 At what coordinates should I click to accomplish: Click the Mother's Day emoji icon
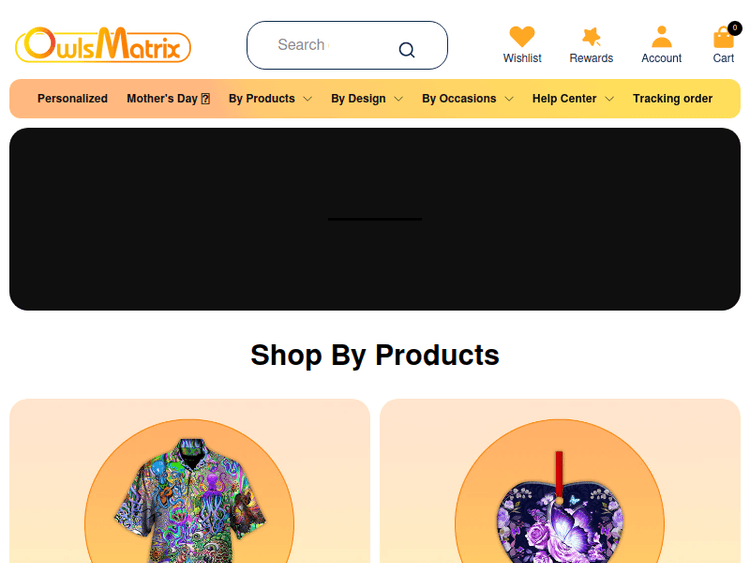coord(206,99)
